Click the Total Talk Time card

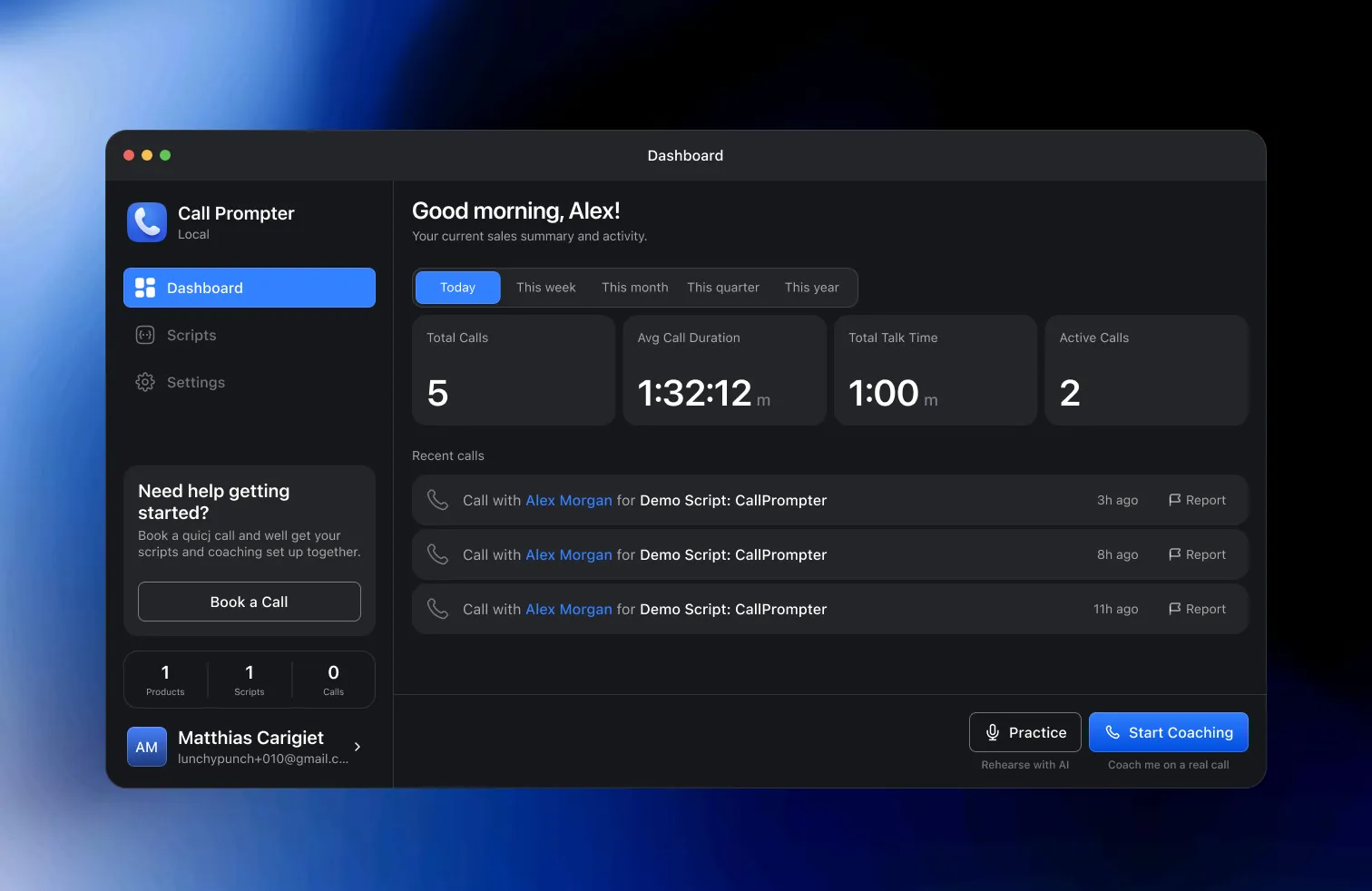pyautogui.click(x=936, y=370)
